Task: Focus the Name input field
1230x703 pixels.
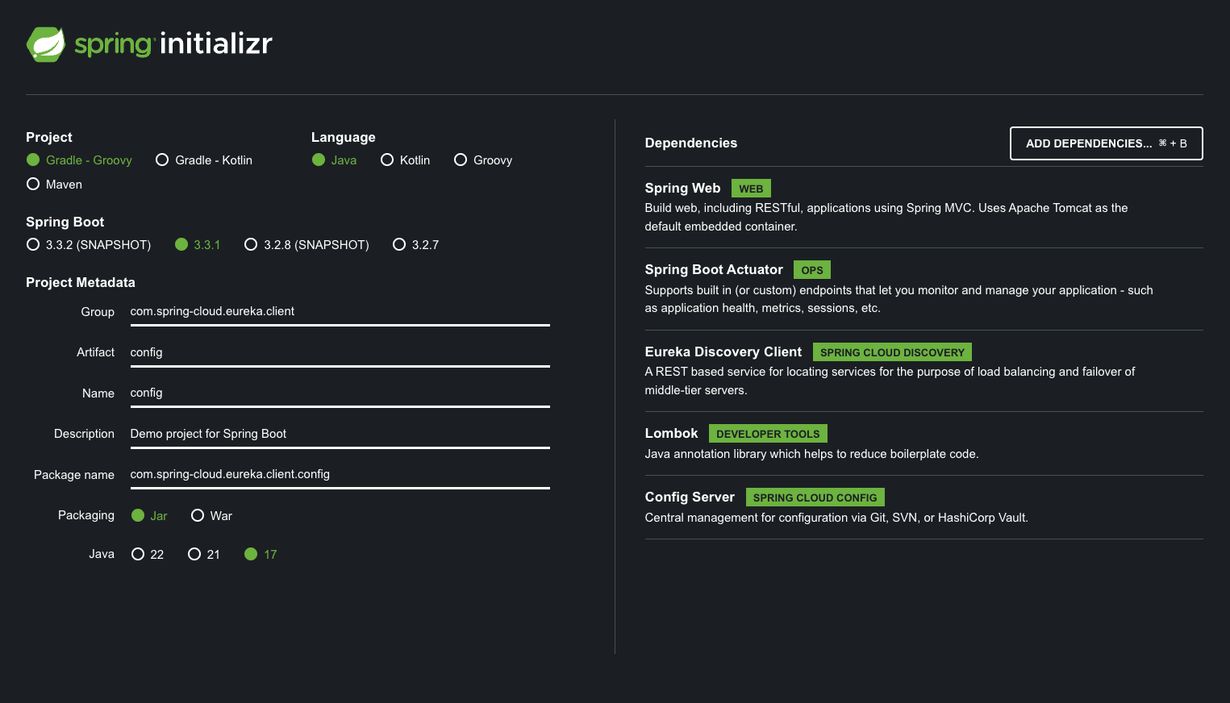Action: [340, 393]
